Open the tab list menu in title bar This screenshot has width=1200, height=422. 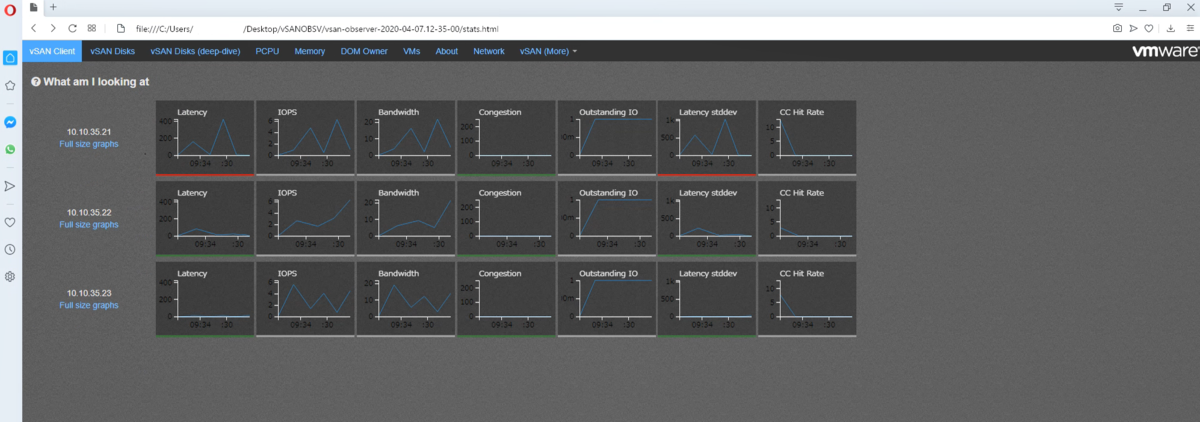tap(1118, 7)
